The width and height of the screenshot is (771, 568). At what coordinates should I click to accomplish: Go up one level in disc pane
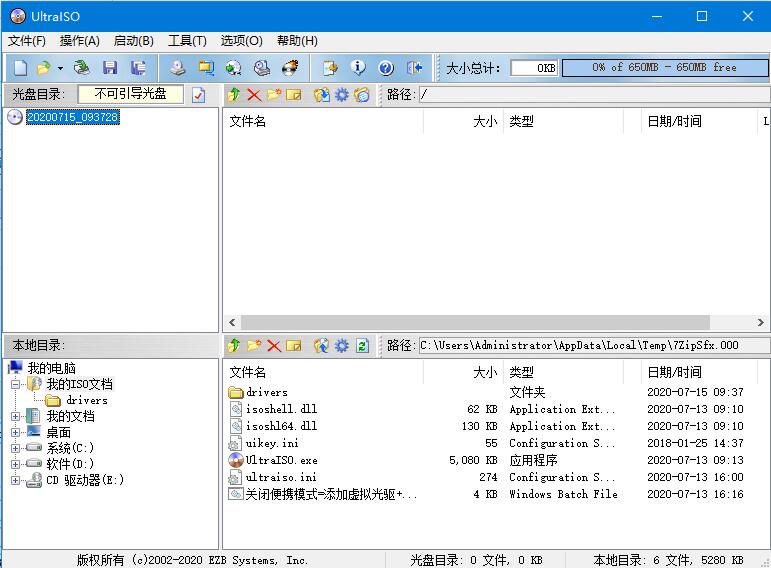tap(234, 94)
